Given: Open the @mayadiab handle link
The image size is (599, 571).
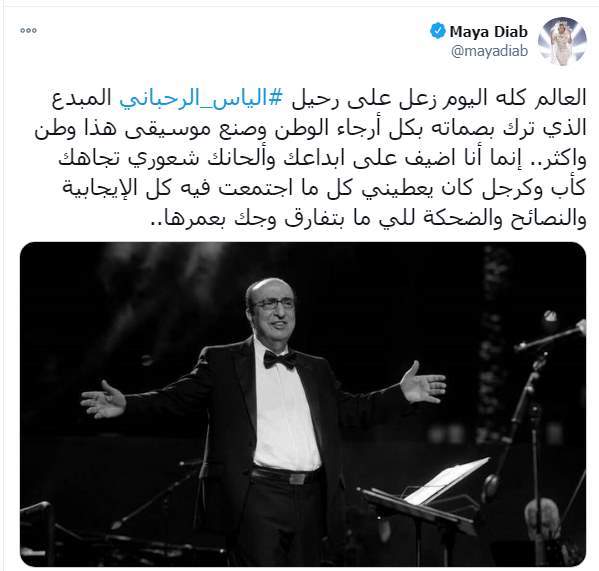Looking at the screenshot, I should tap(489, 51).
